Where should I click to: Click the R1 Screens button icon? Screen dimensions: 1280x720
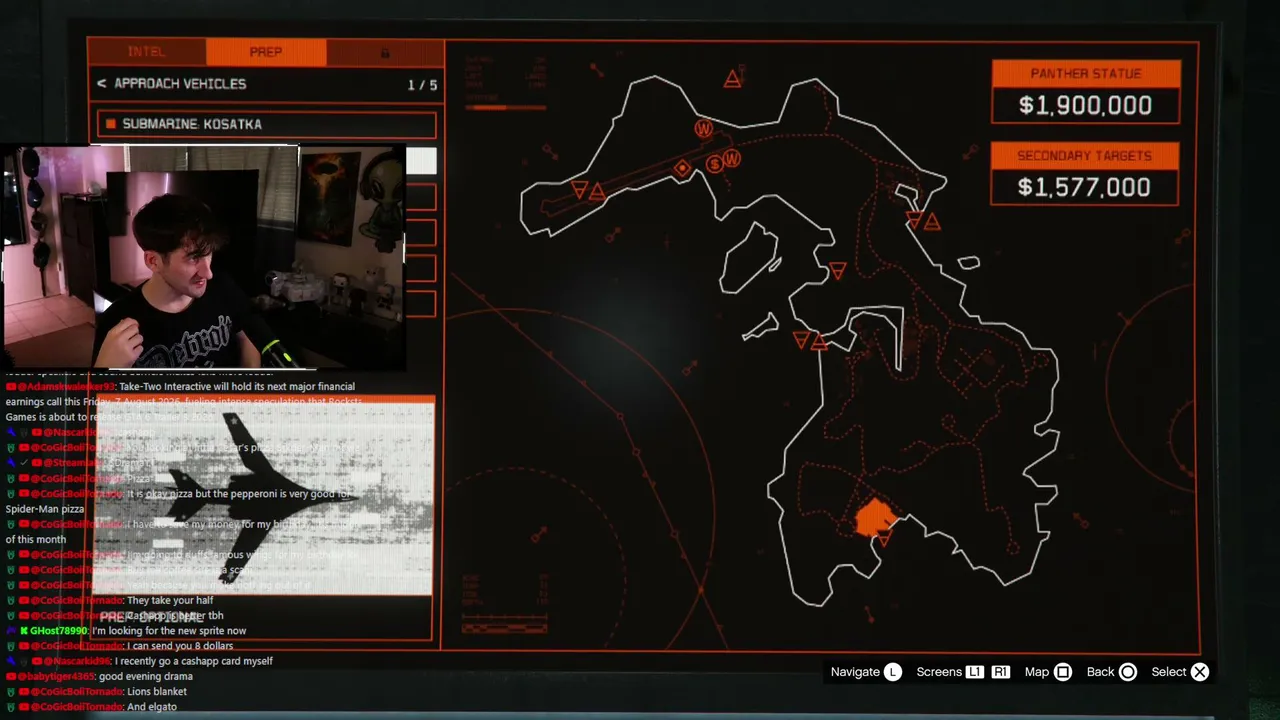[1001, 672]
